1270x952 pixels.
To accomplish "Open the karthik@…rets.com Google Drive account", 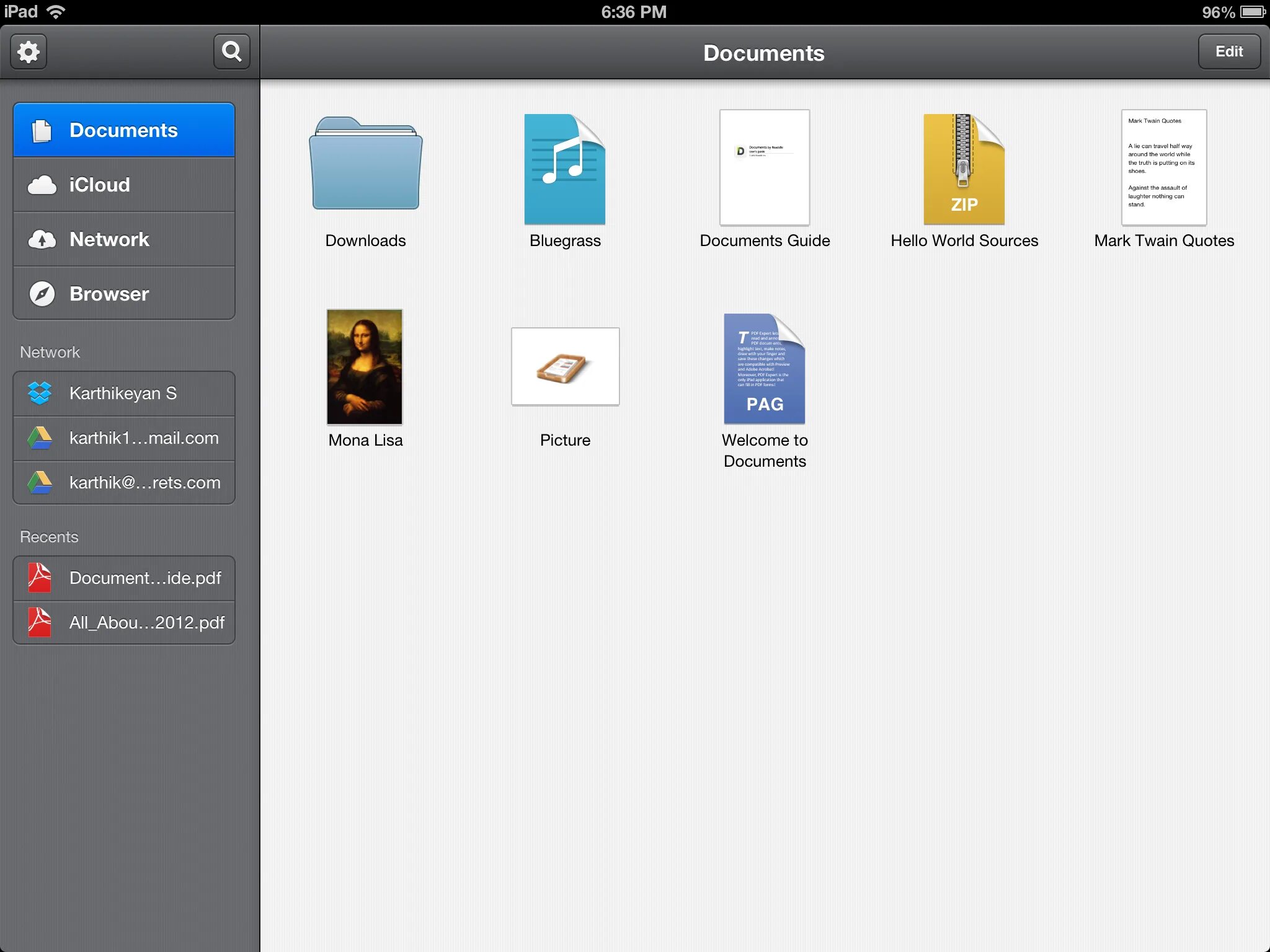I will 124,483.
